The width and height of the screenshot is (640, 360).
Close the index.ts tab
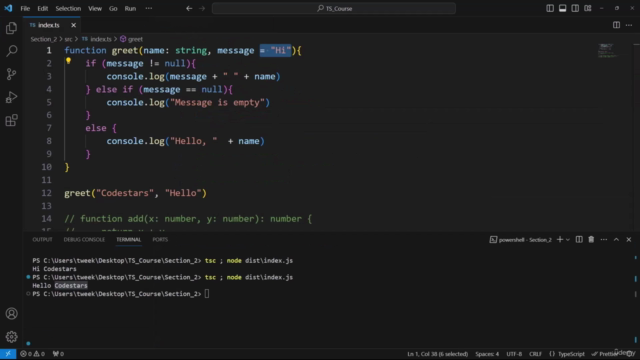pyautogui.click(x=73, y=25)
